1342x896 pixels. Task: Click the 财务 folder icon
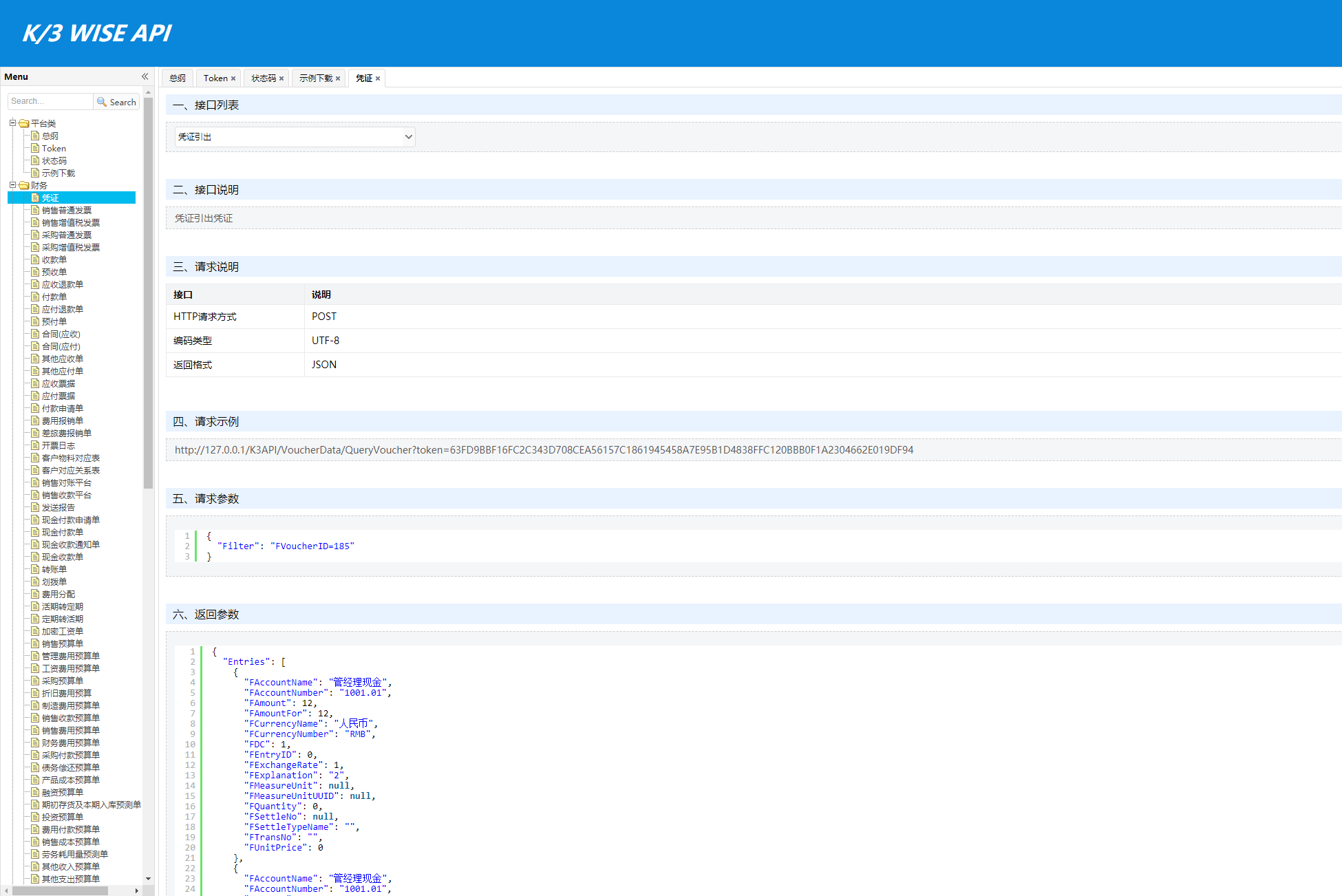(24, 186)
